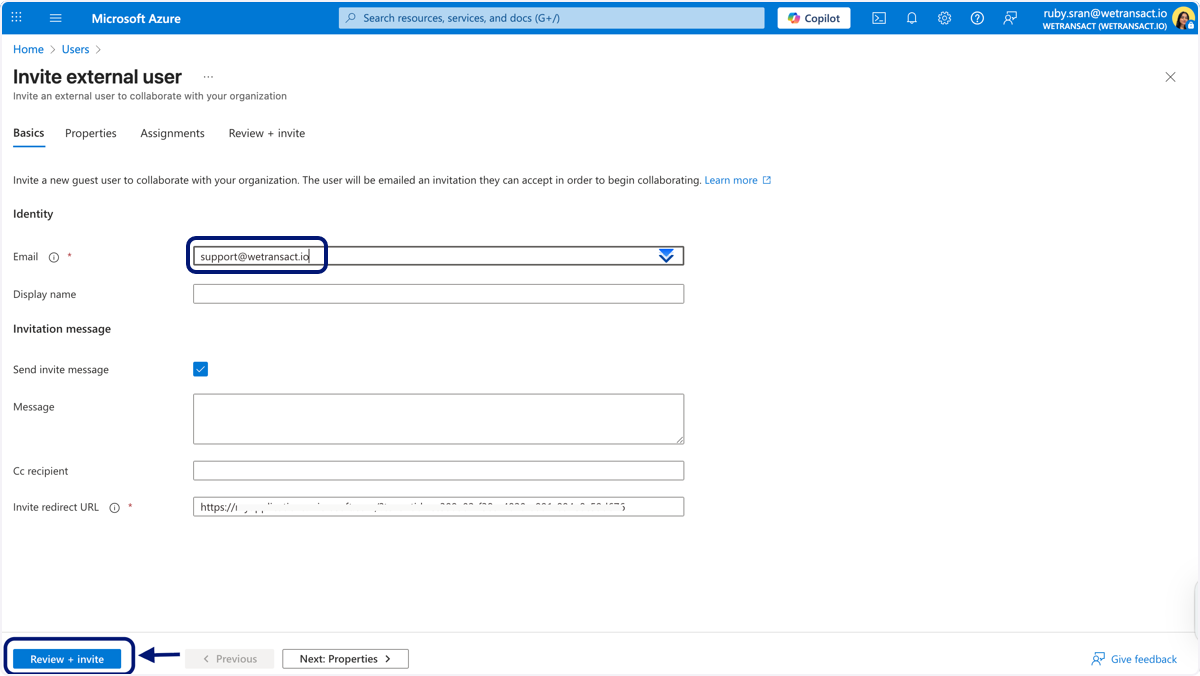Open the account menu for ruby.sran@wetransact.io
This screenshot has height=676, width=1200.
point(1117,18)
